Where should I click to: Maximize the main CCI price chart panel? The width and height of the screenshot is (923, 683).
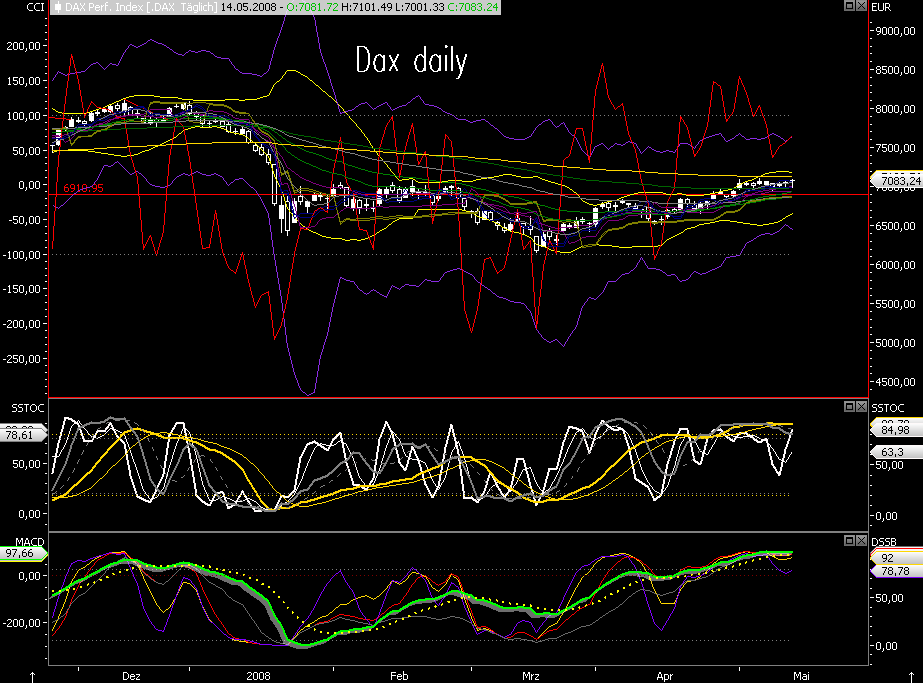click(849, 6)
